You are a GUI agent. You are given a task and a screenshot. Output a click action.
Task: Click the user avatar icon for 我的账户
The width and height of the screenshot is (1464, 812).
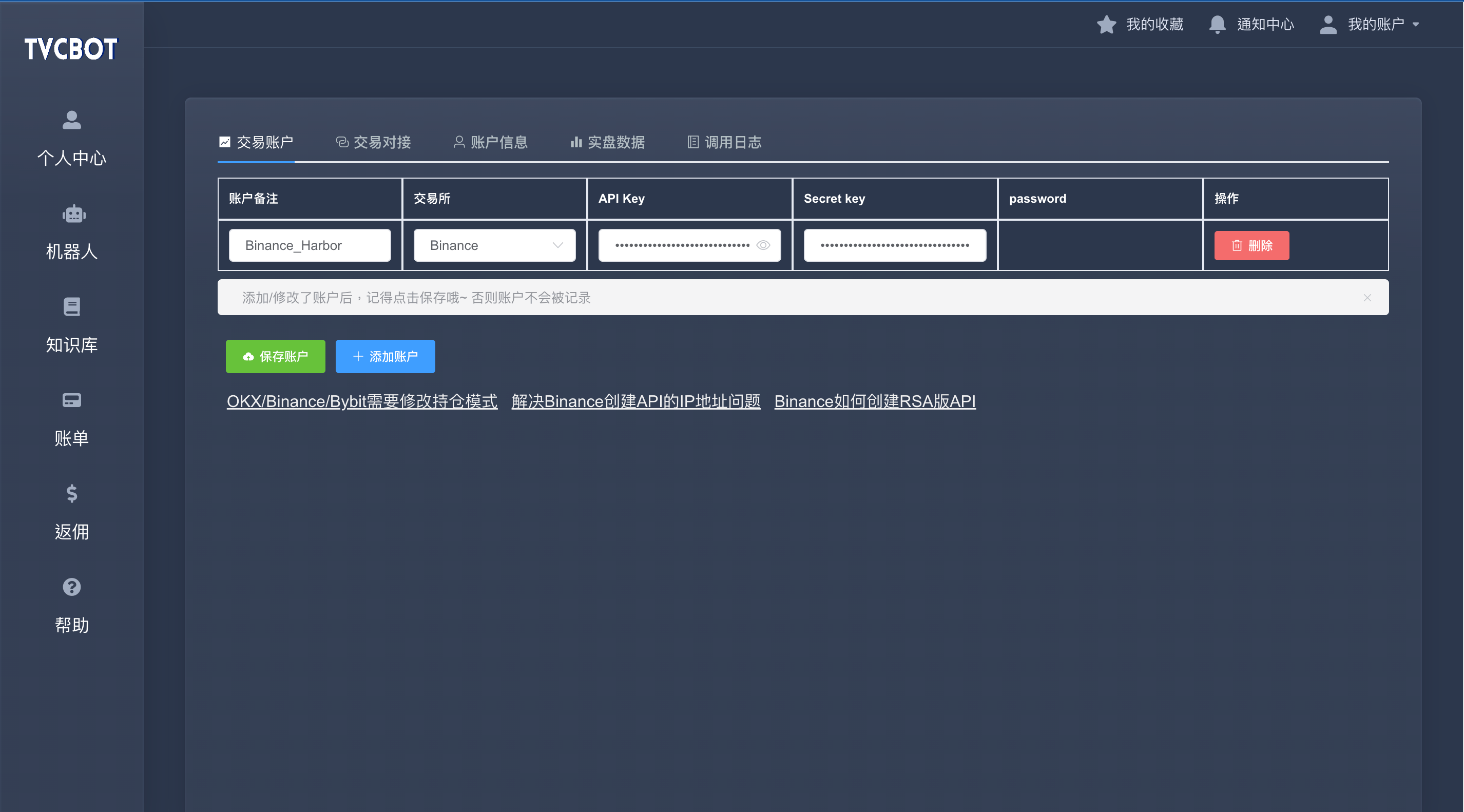[1328, 25]
